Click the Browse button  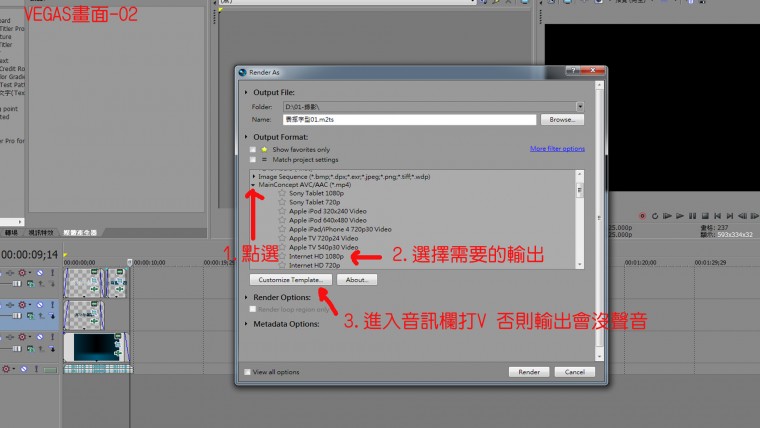coord(561,119)
